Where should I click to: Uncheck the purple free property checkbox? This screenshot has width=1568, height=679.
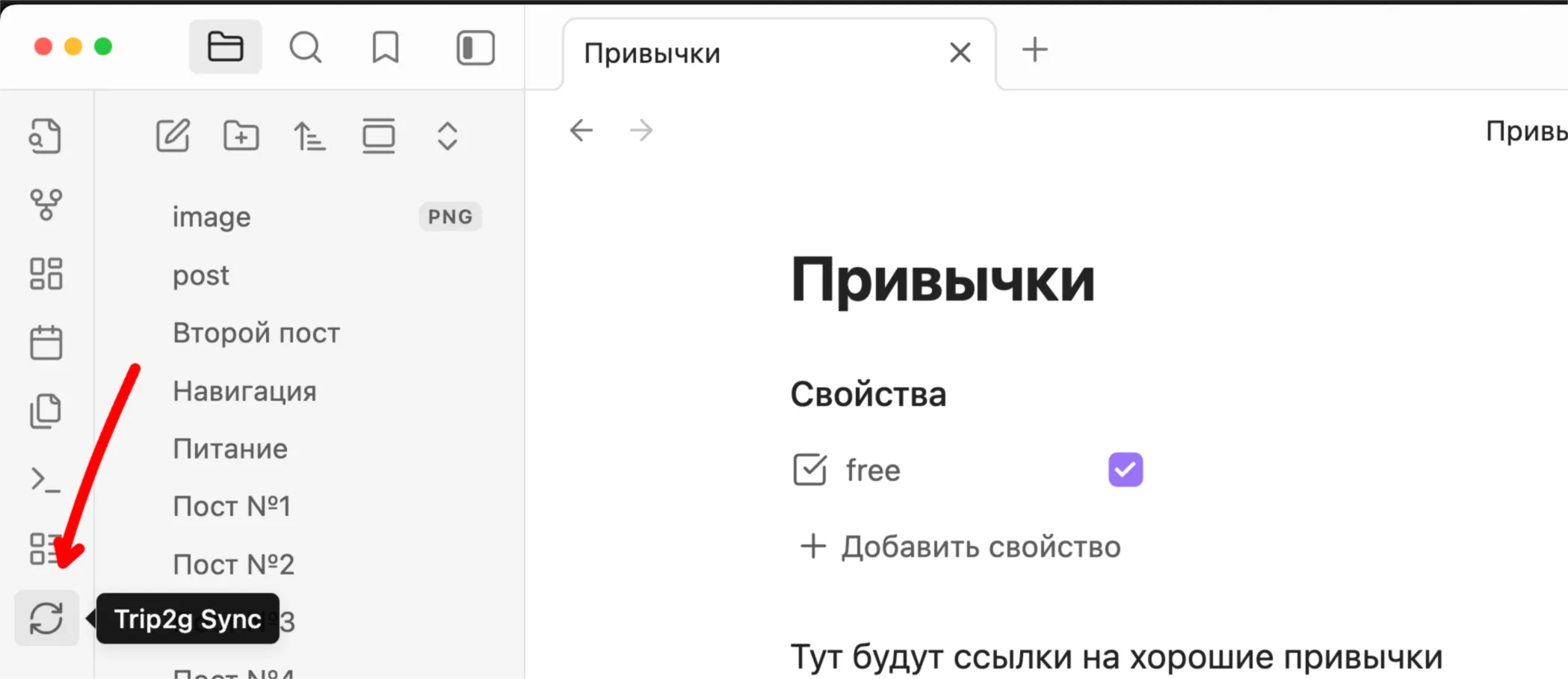click(1126, 470)
